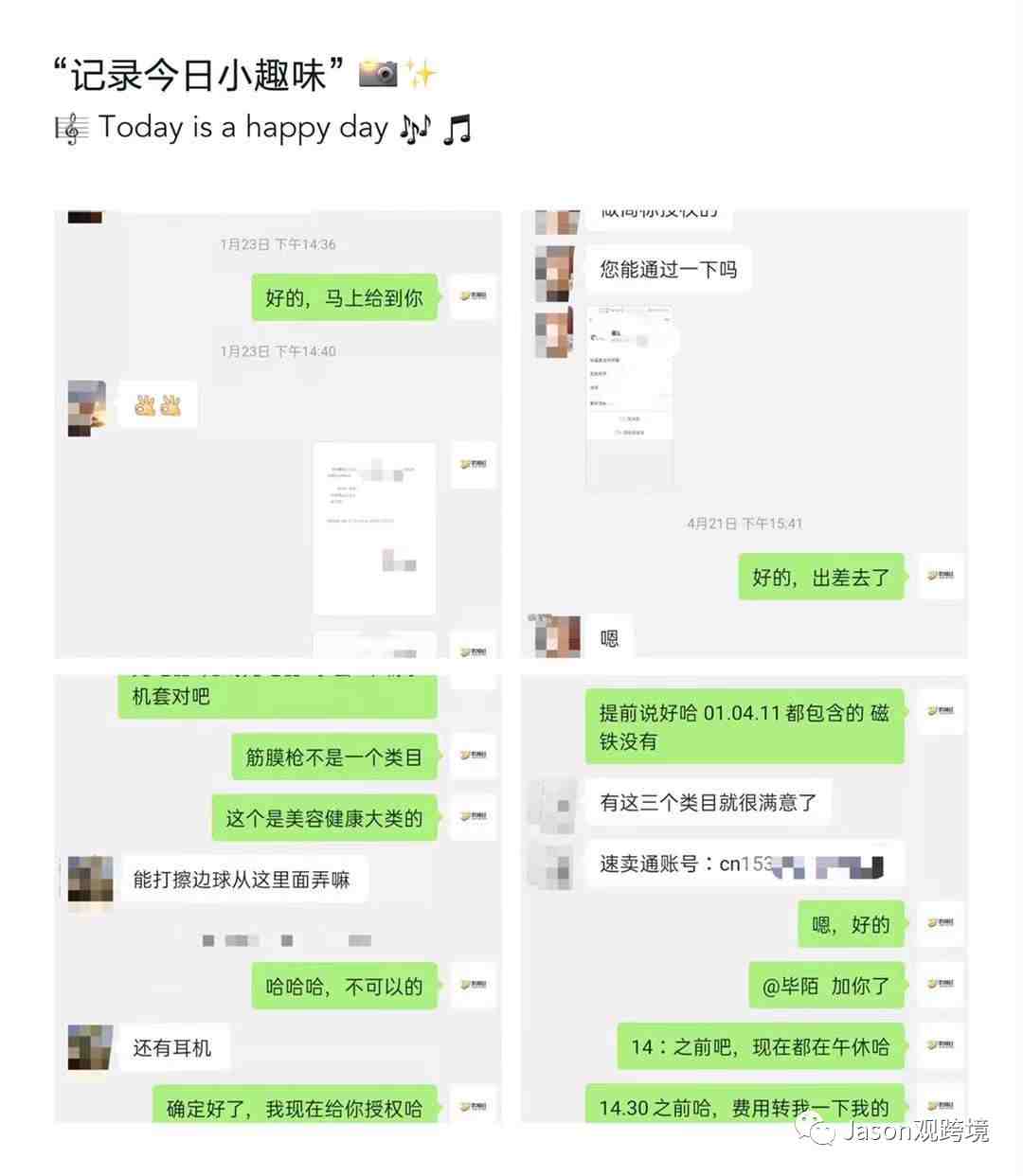The image size is (1023, 1176).
Task: Click the 确定好了，我现在给你授权哈 bubble
Action: coord(295,1105)
